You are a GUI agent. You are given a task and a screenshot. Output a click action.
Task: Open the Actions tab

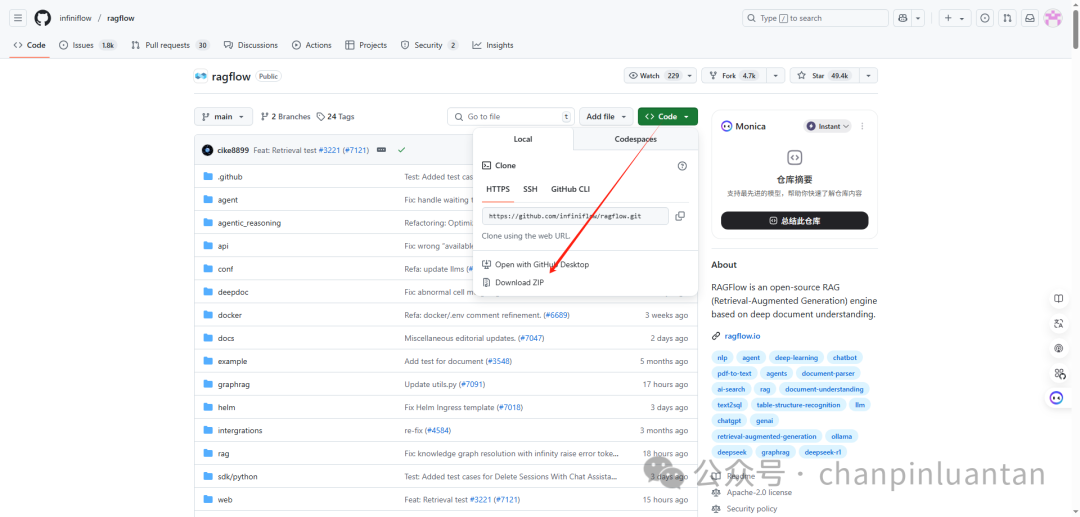coord(311,45)
